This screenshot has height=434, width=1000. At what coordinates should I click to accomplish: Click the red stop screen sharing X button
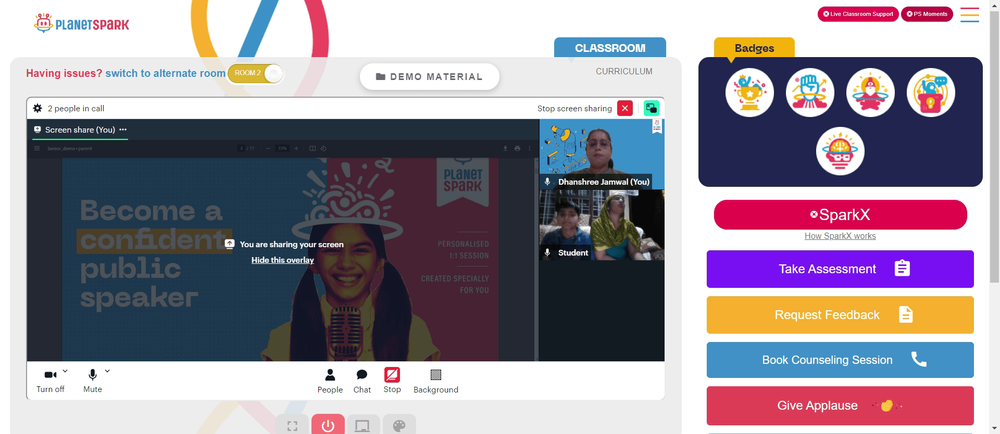click(x=625, y=108)
